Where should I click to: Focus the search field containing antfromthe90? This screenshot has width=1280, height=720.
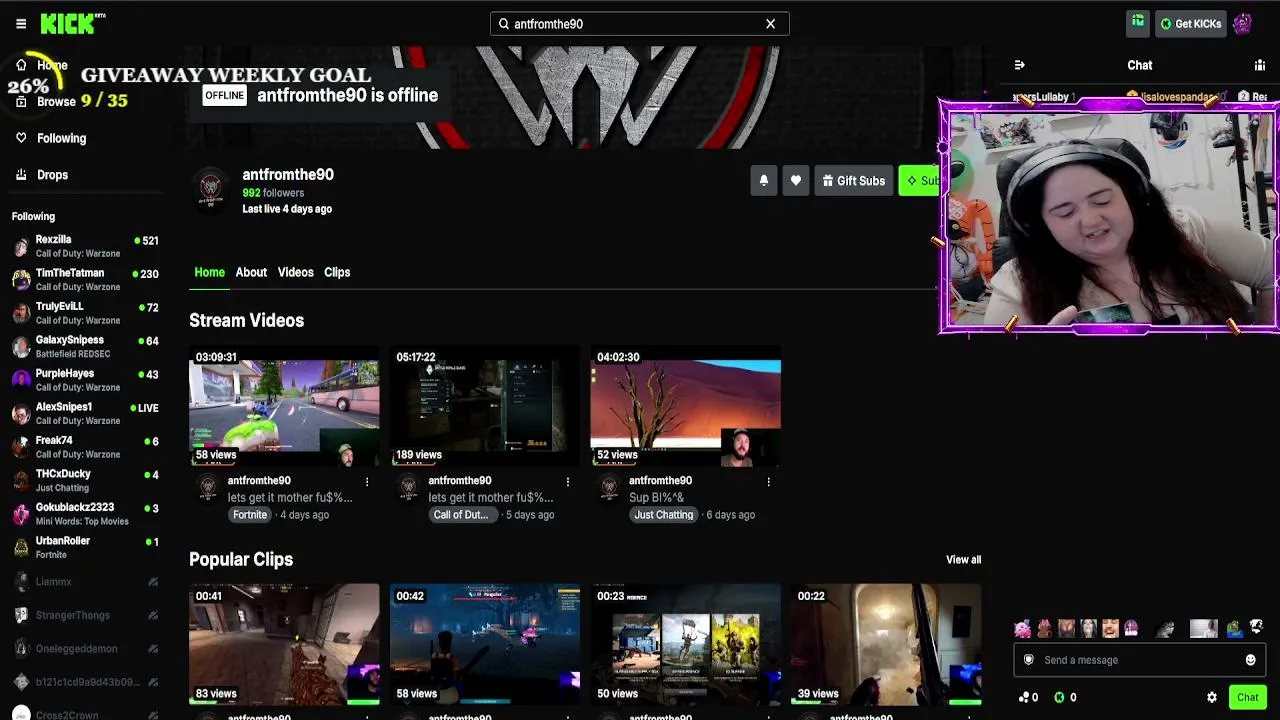tap(639, 24)
